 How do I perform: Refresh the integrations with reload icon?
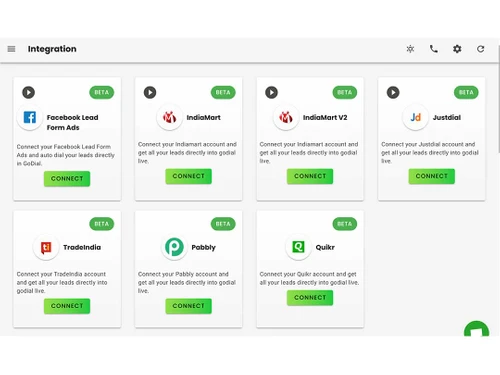pyautogui.click(x=480, y=49)
